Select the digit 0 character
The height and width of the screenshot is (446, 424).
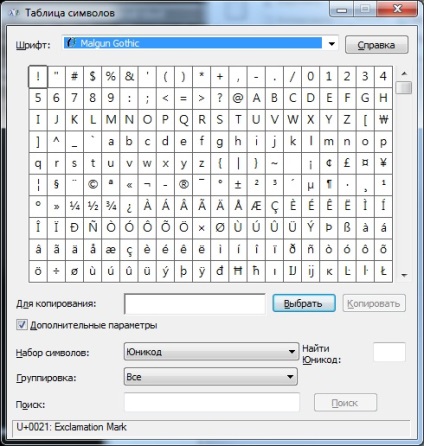point(311,77)
